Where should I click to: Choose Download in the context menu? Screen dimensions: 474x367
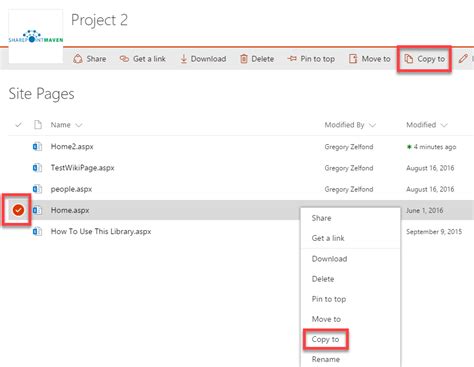point(329,259)
